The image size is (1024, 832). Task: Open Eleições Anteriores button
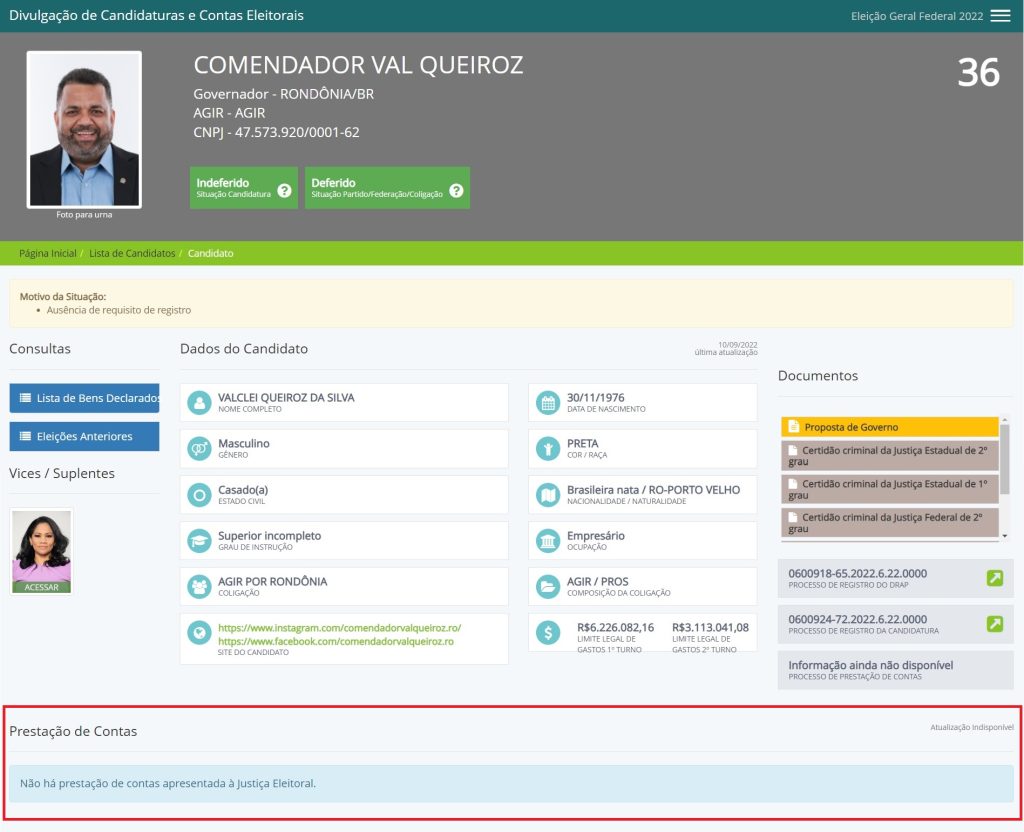point(85,437)
